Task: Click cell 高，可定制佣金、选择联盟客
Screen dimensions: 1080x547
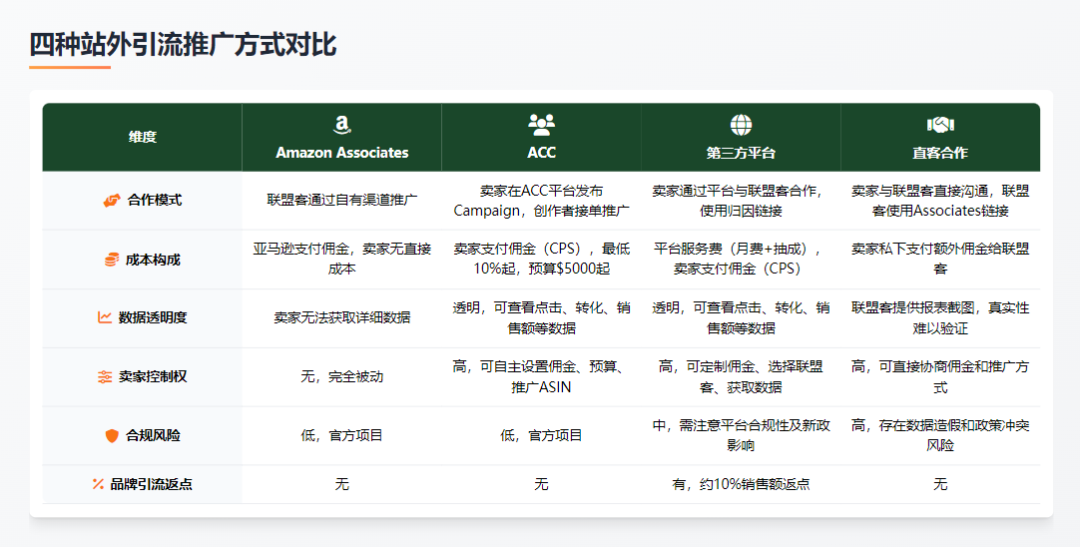Action: click(x=741, y=377)
